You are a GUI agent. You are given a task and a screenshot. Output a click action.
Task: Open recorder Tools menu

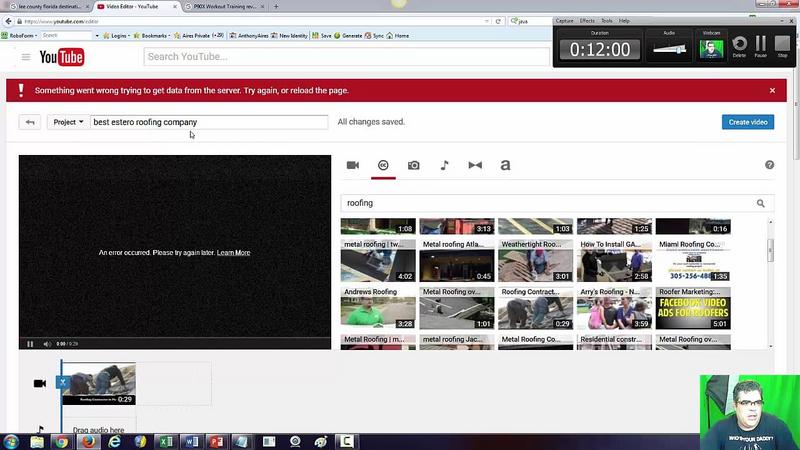click(x=607, y=21)
